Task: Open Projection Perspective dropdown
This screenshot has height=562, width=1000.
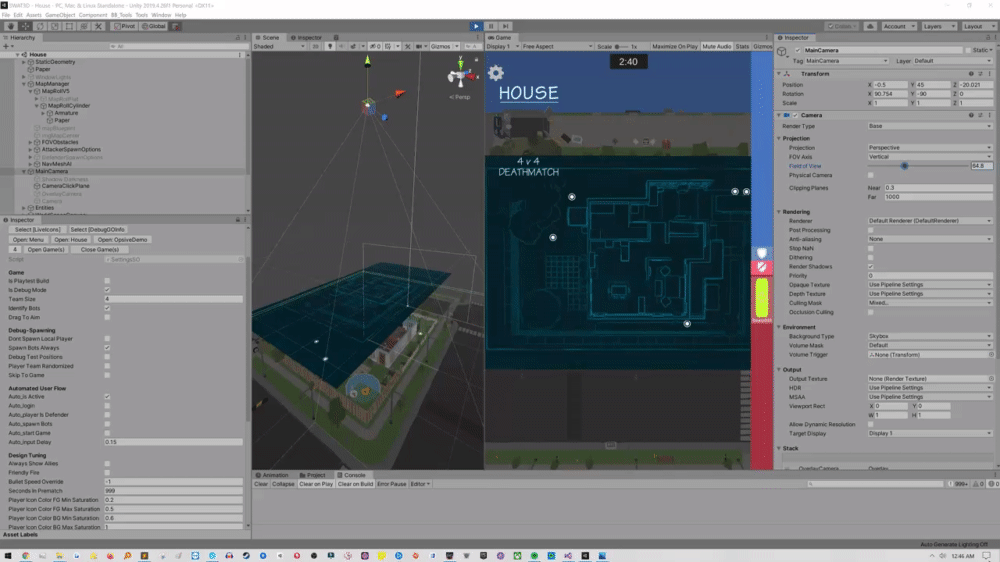Action: pos(929,147)
